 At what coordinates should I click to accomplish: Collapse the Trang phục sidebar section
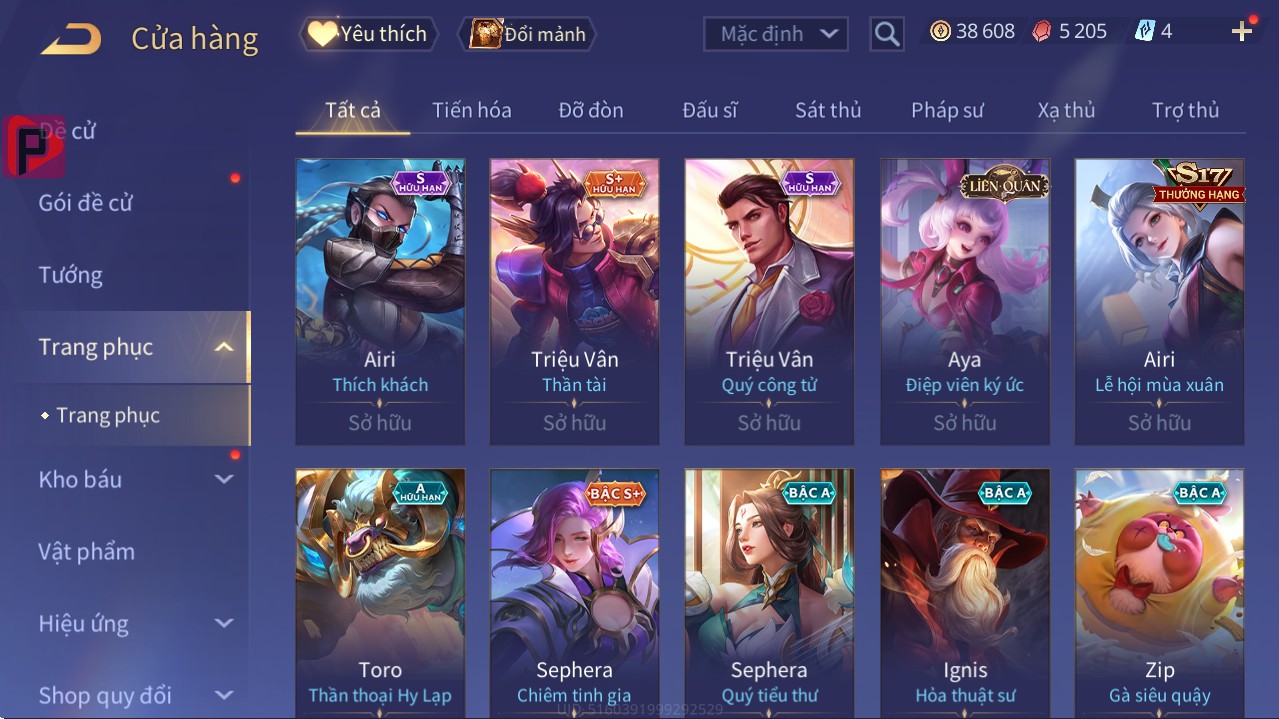pos(224,347)
